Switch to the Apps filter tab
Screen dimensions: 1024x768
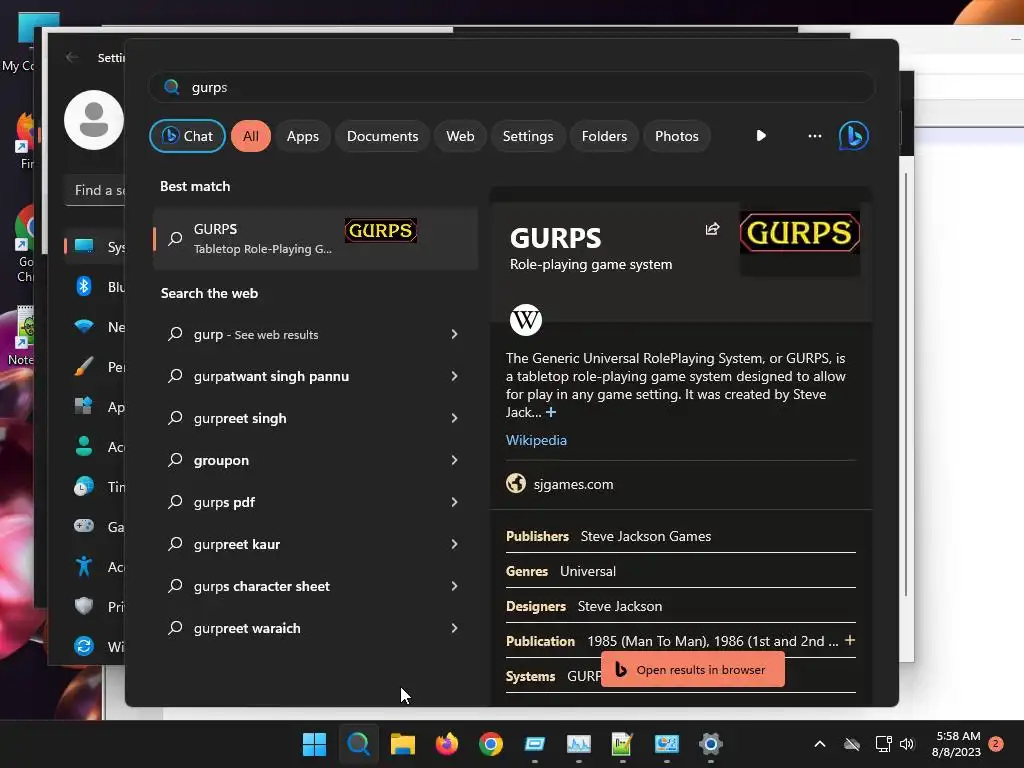pos(302,136)
